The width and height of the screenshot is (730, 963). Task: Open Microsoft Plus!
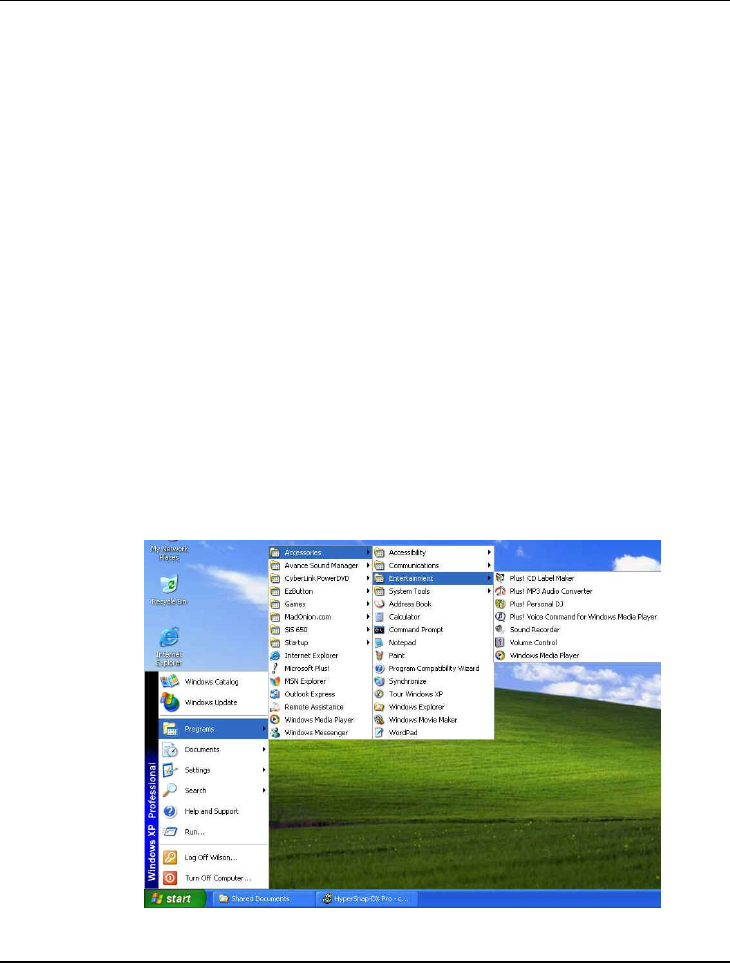(x=320, y=668)
